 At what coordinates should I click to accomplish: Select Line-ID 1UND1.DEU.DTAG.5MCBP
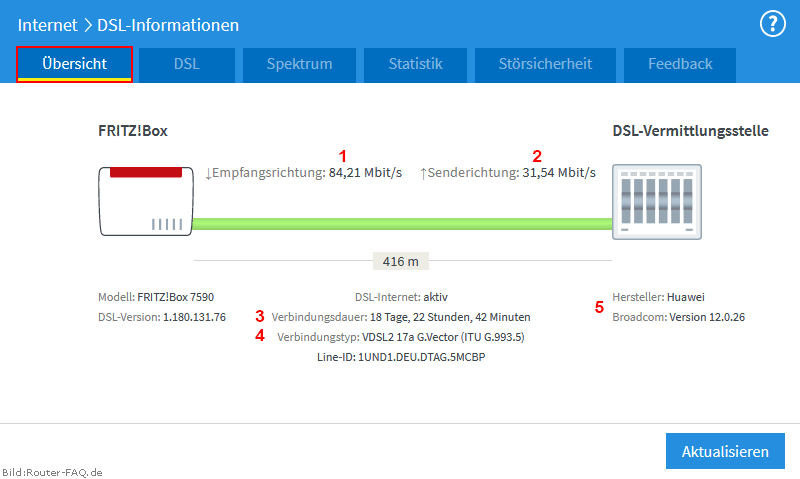[401, 357]
